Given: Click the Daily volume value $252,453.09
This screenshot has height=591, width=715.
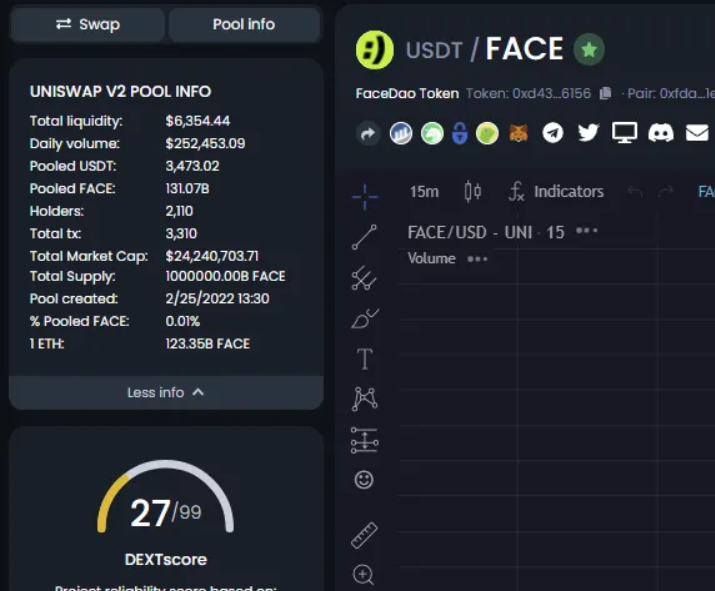Looking at the screenshot, I should click(205, 144).
